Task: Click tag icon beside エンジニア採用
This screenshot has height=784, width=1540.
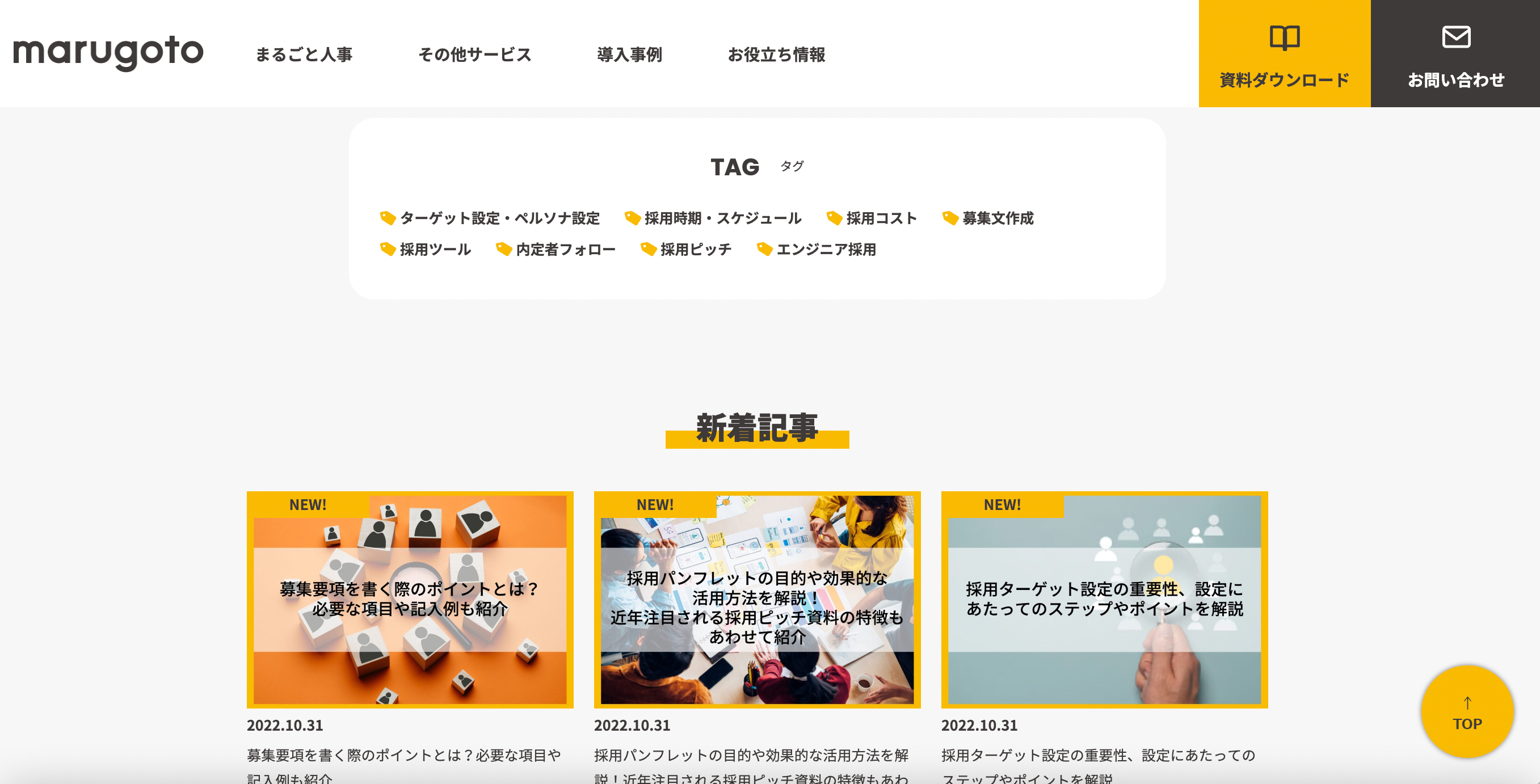Action: coord(764,249)
